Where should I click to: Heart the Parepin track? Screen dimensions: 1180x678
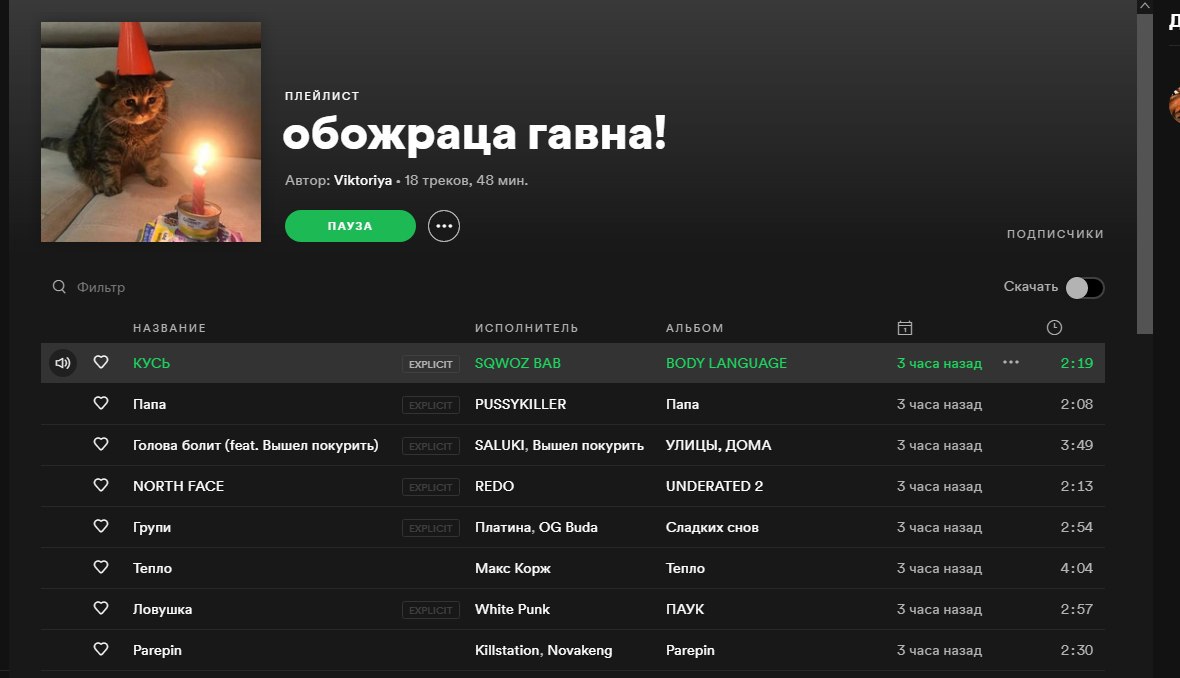coord(101,649)
